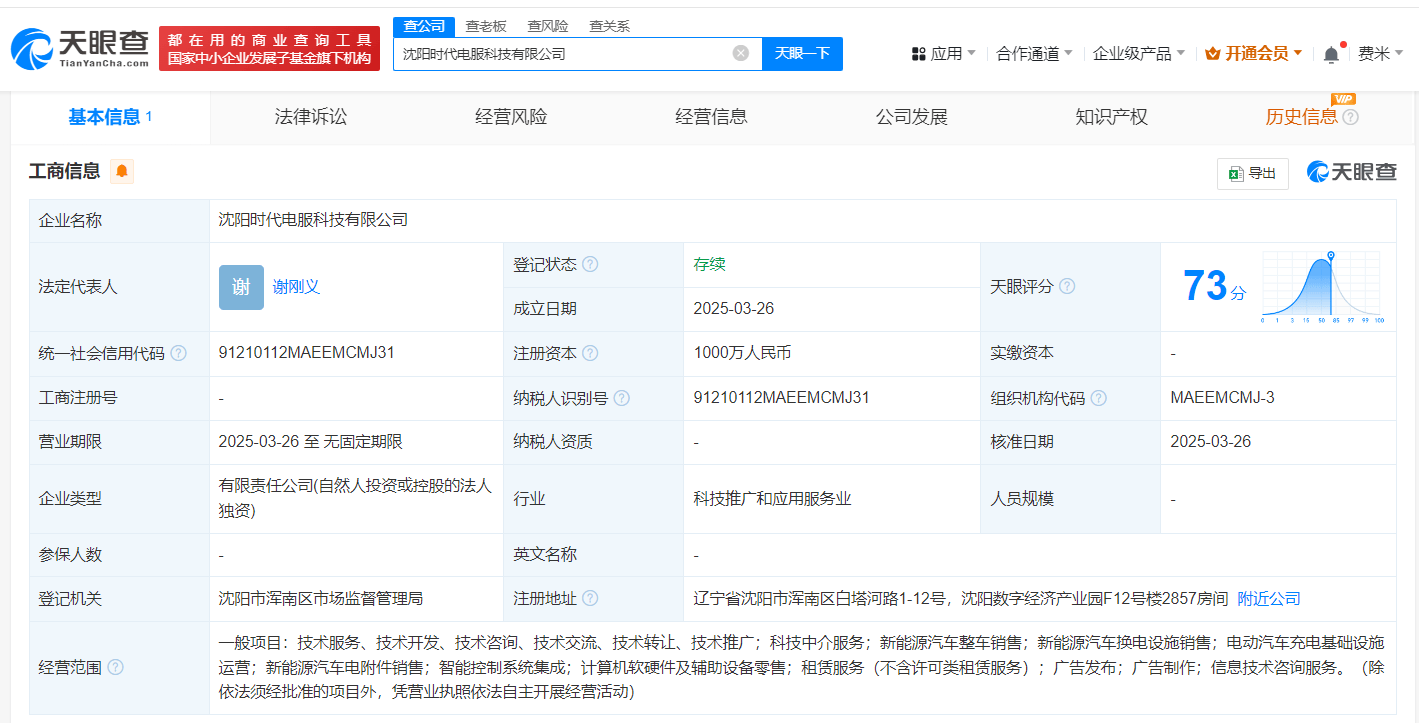This screenshot has height=723, width=1419.
Task: Click help icon next to 统一社会信用代码
Action: tap(178, 353)
